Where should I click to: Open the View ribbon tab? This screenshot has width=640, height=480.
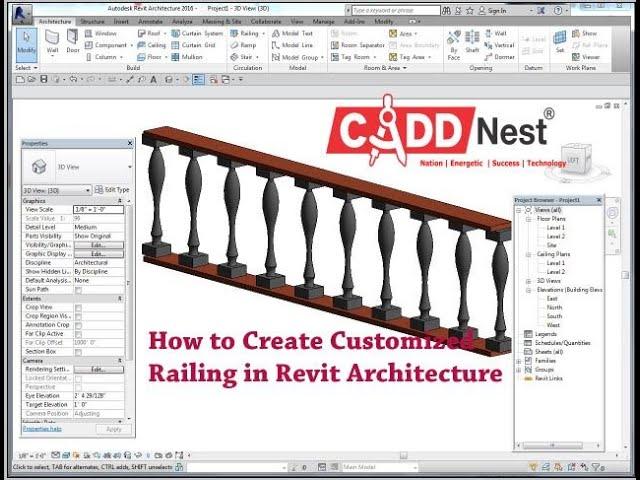point(297,22)
